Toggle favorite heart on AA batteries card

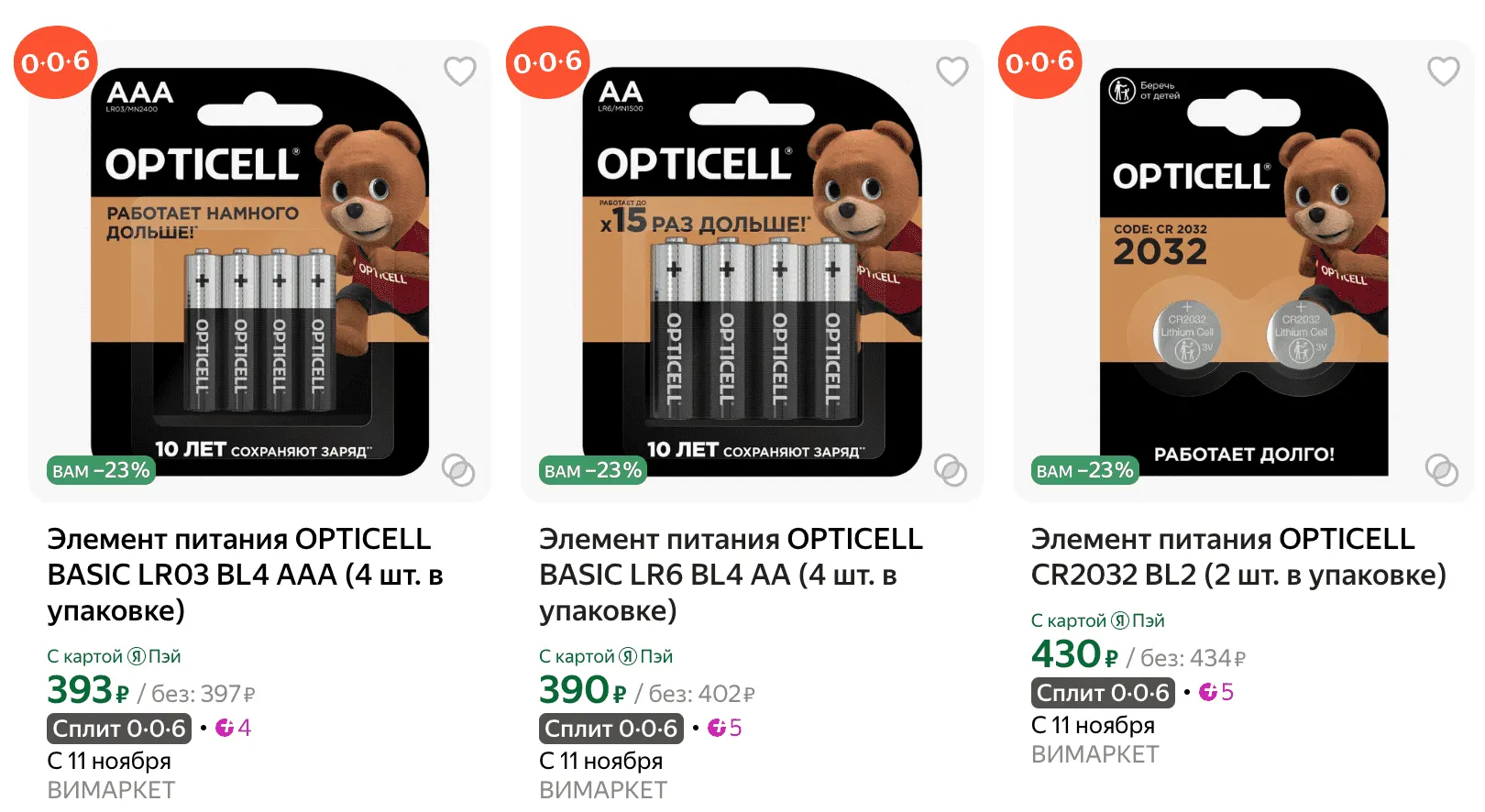click(951, 71)
